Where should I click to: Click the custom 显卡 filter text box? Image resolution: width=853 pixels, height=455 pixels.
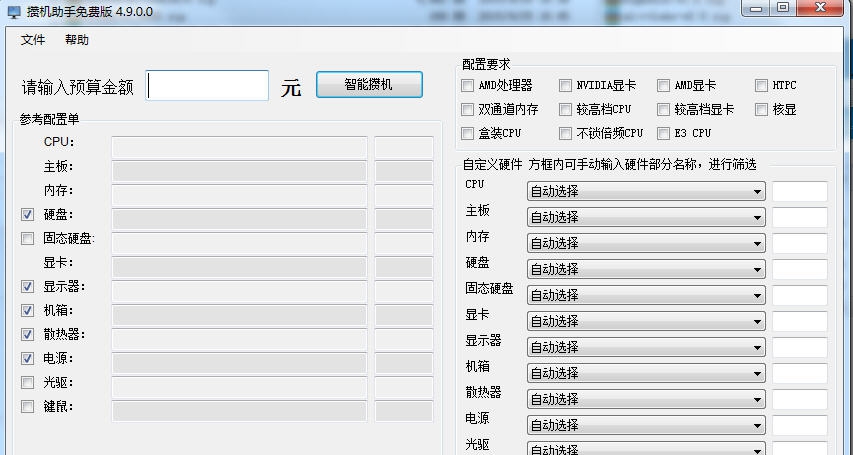coord(800,321)
